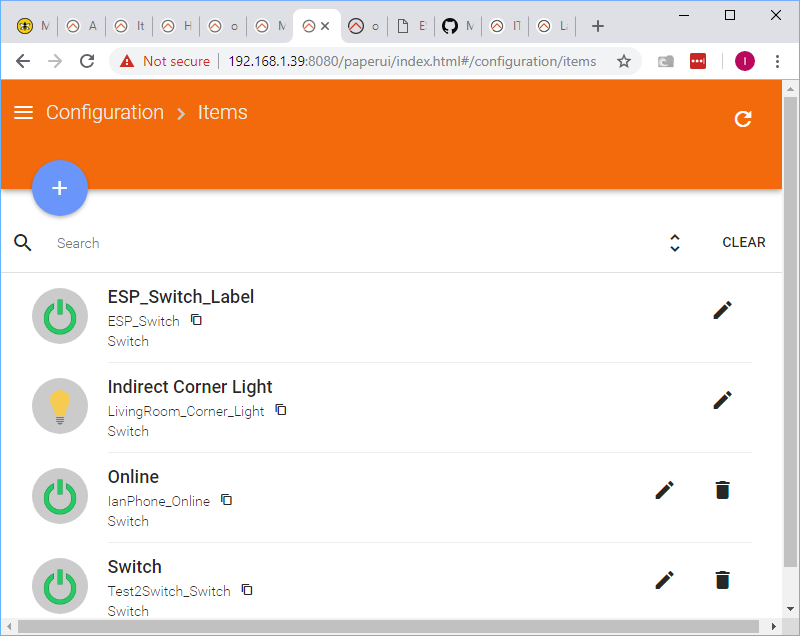Click the blue add item button
Screen dimensions: 800x636
(60, 188)
